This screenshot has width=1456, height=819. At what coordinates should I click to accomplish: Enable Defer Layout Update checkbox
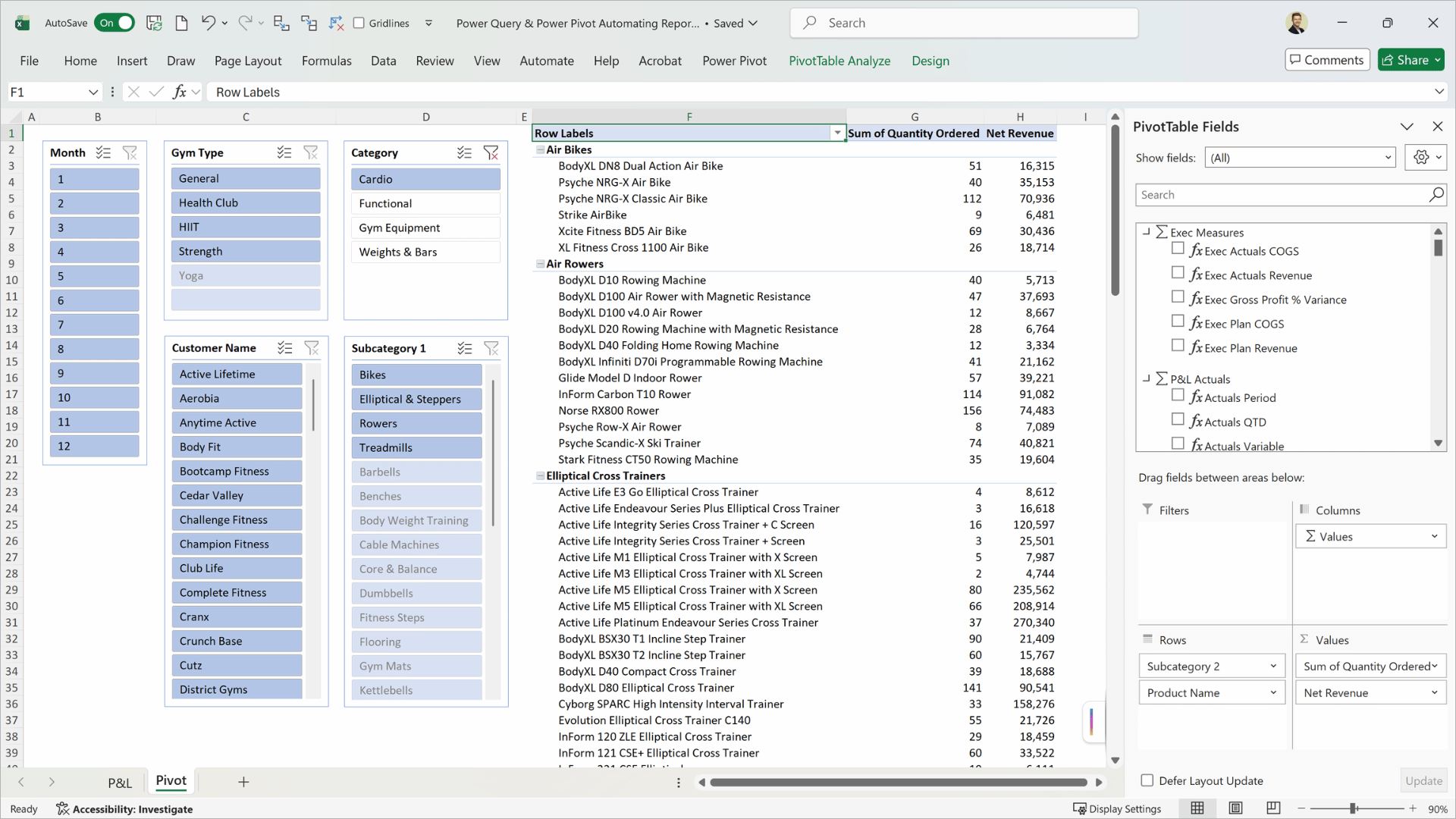pyautogui.click(x=1147, y=780)
